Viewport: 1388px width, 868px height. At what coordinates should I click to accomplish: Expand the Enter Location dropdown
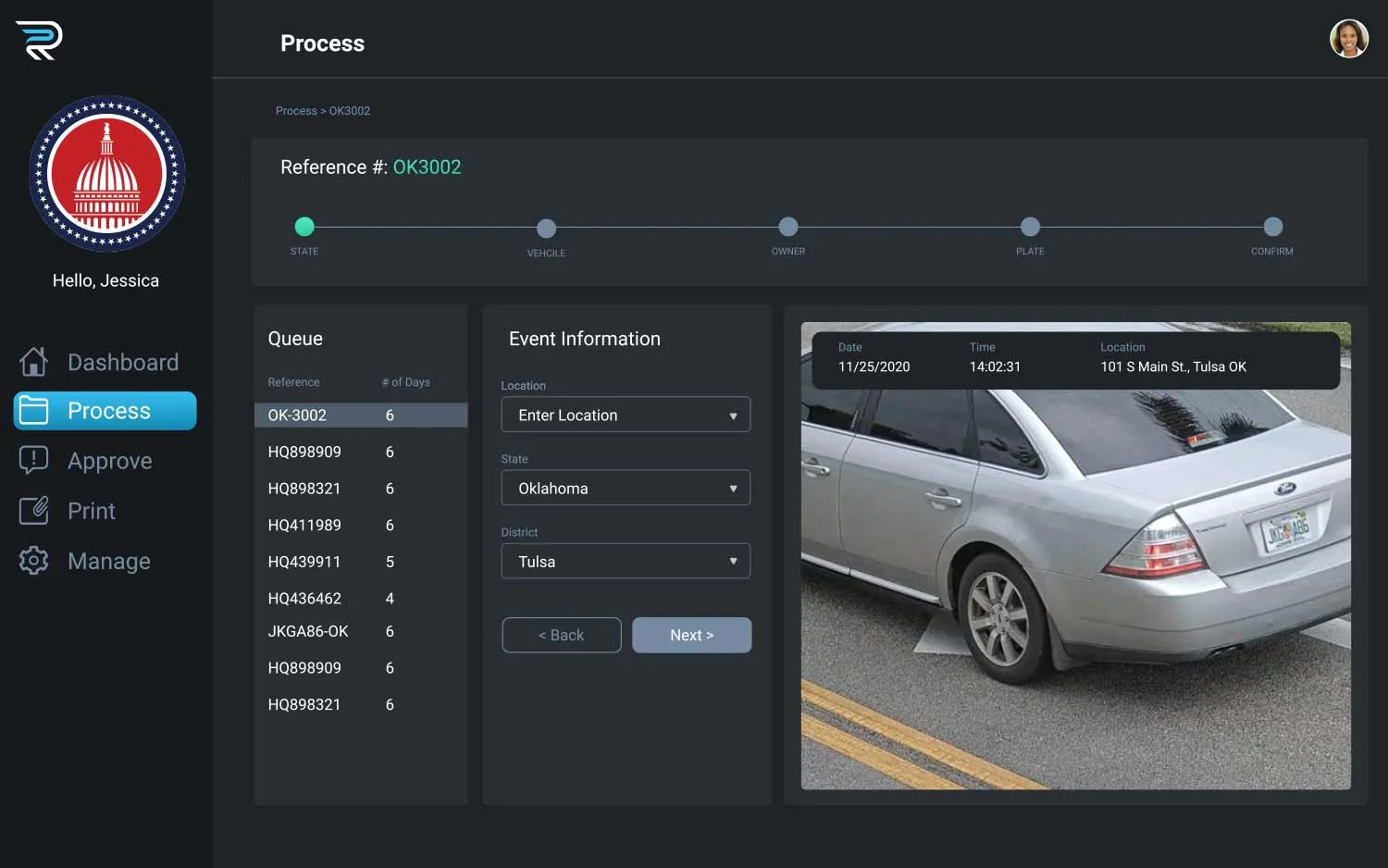[626, 415]
